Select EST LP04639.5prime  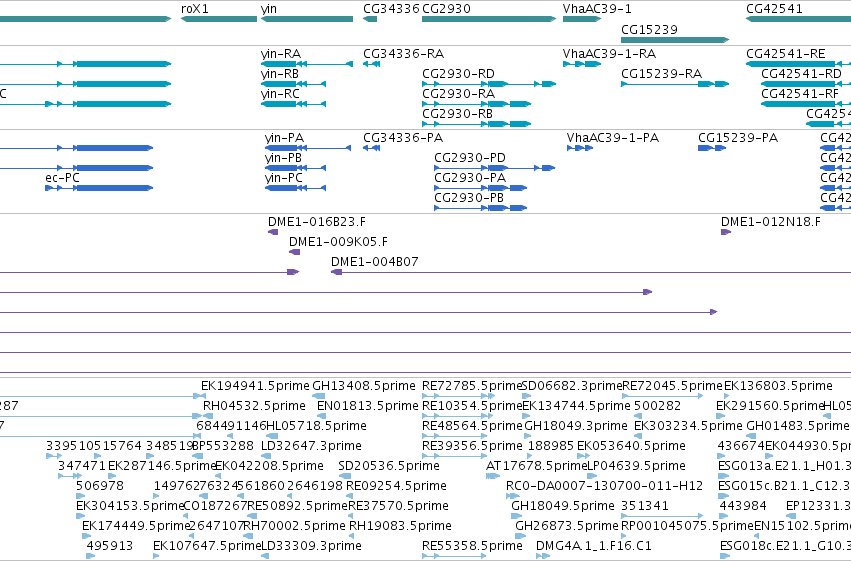point(593,477)
